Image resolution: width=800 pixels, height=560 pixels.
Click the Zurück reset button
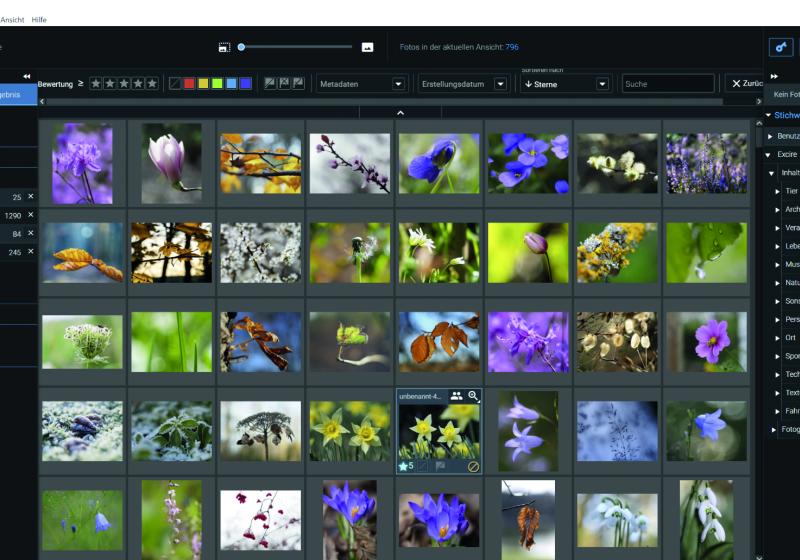(x=746, y=84)
